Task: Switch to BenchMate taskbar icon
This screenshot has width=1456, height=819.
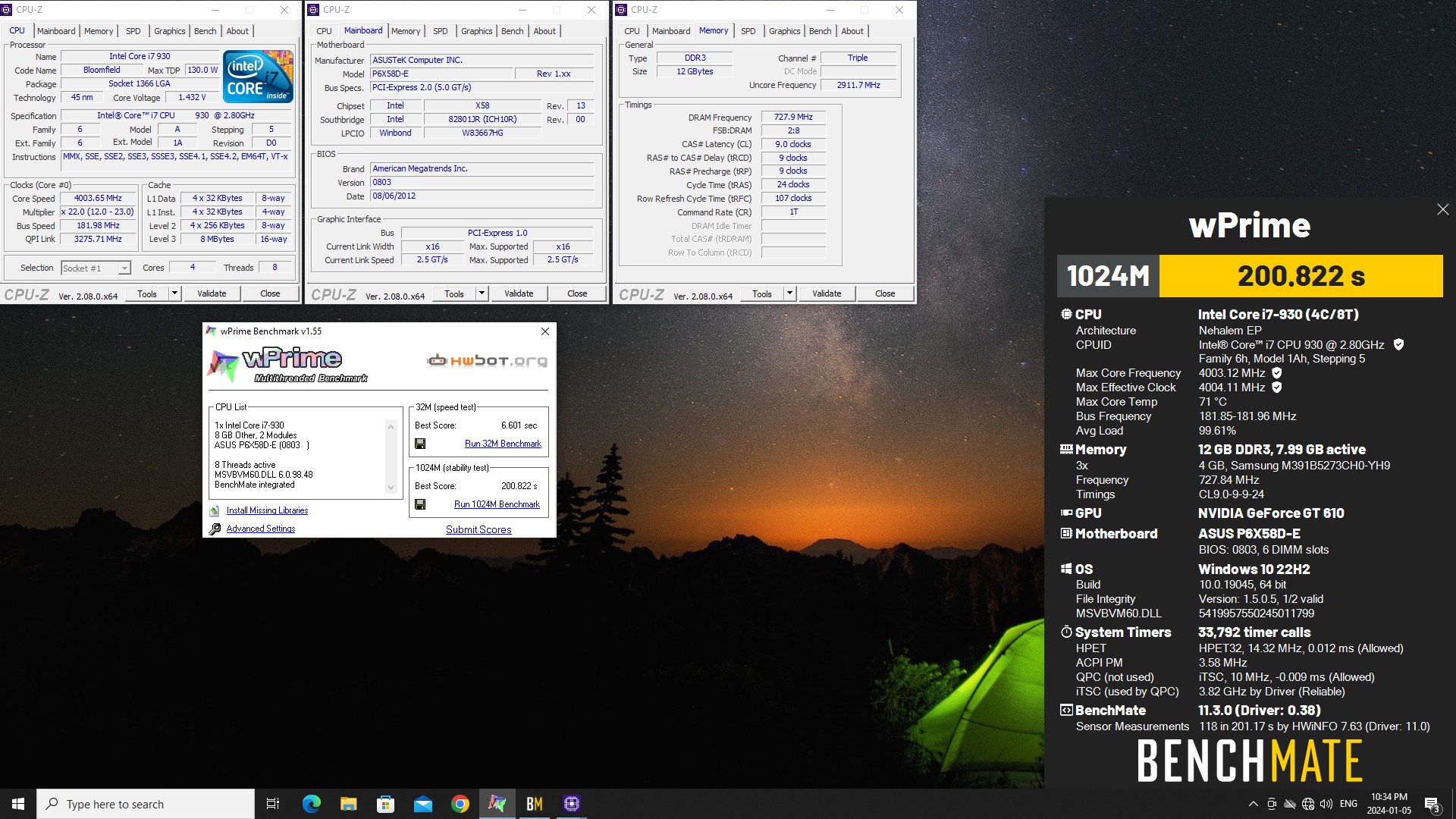Action: point(534,804)
